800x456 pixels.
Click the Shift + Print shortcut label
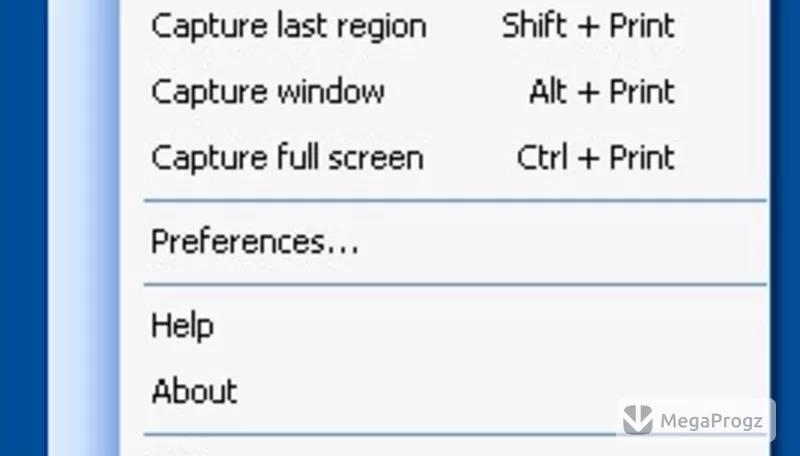point(588,26)
